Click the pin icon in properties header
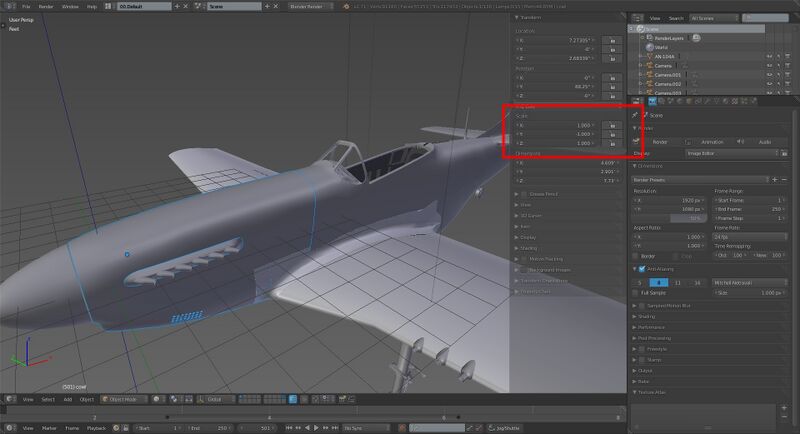800x434 pixels. 635,115
